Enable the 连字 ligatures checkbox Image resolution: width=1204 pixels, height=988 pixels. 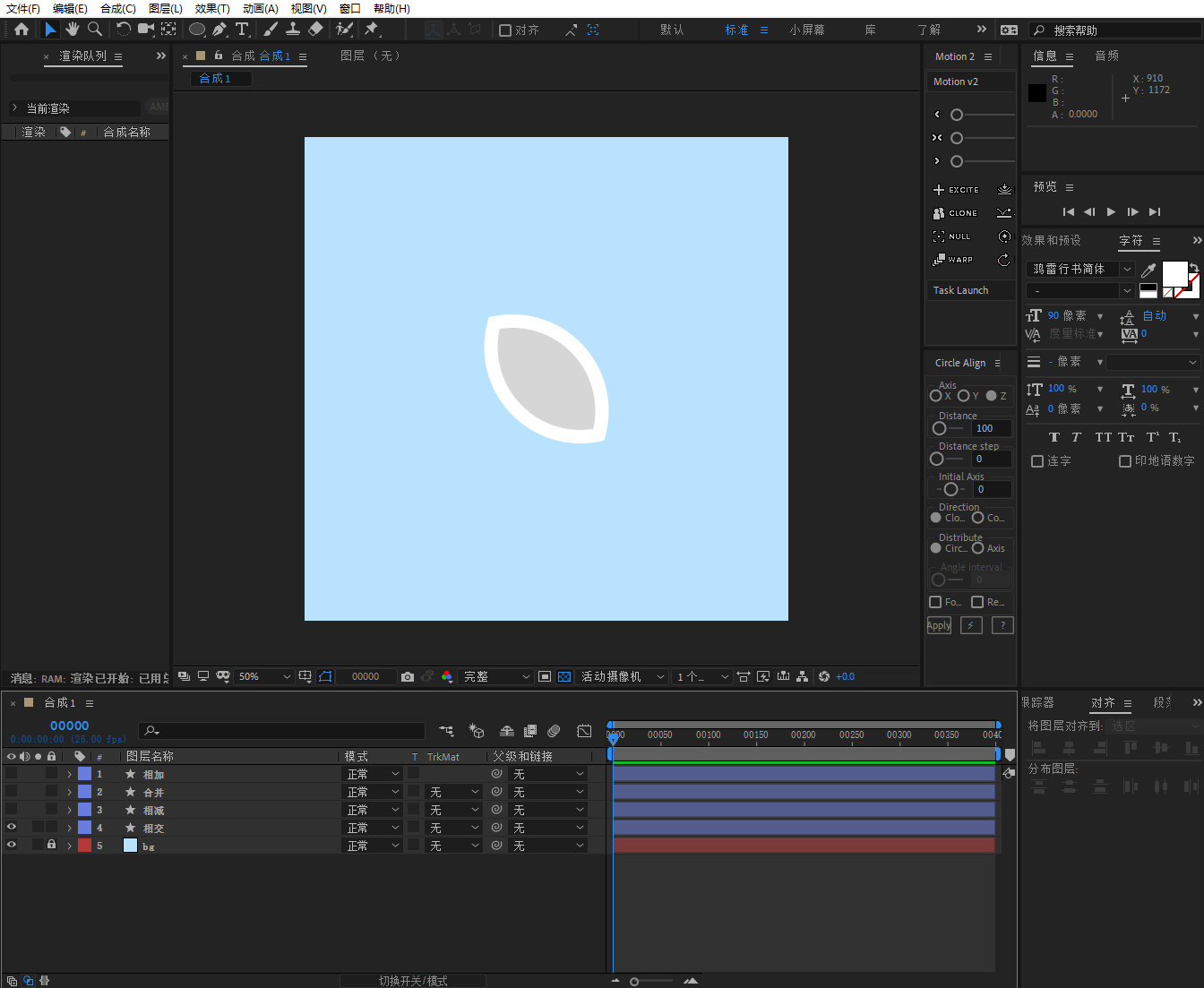coord(1037,461)
